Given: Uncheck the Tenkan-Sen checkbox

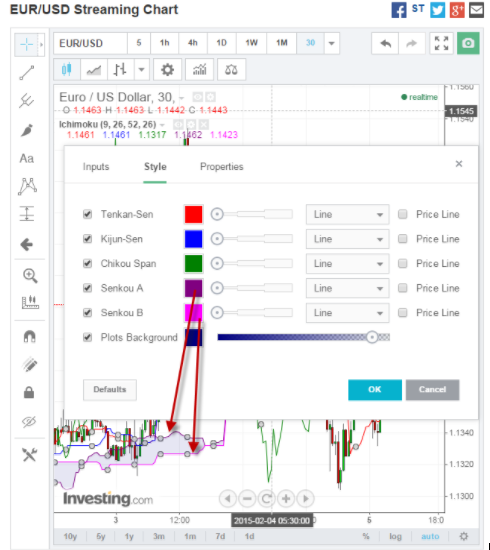Looking at the screenshot, I should click(87, 214).
